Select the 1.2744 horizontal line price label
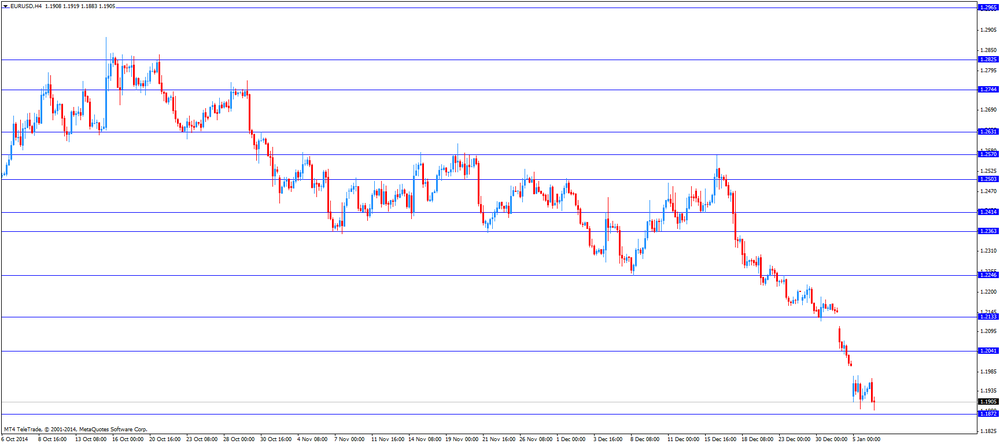Image resolution: width=1000 pixels, height=444 pixels. (x=988, y=90)
